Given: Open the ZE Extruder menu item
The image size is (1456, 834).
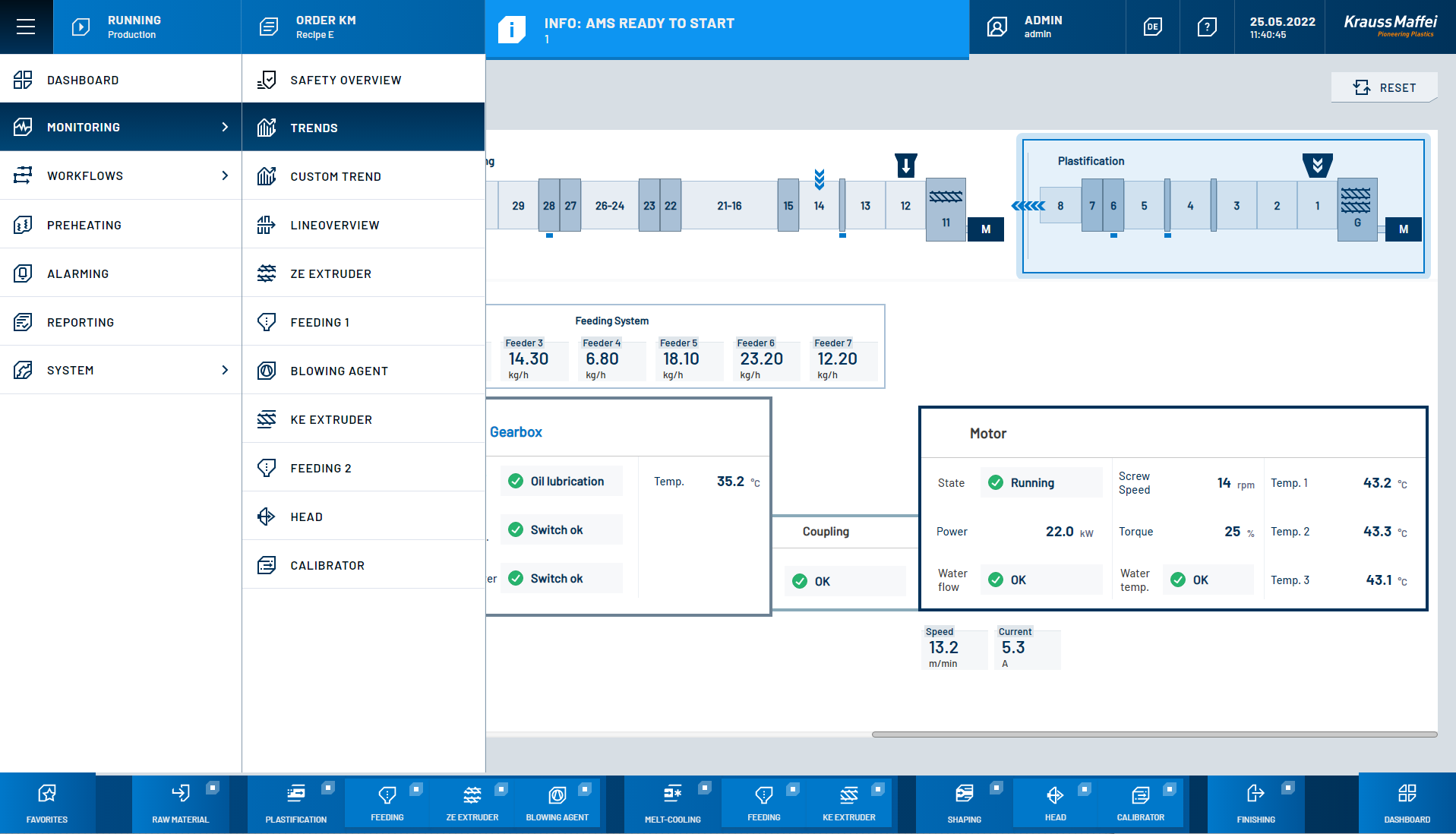Looking at the screenshot, I should (x=330, y=273).
